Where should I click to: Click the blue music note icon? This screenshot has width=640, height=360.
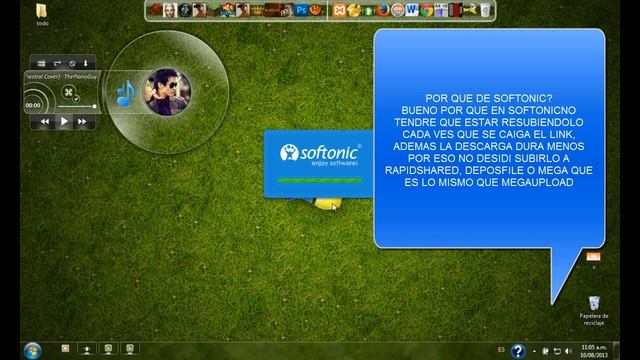[x=125, y=94]
